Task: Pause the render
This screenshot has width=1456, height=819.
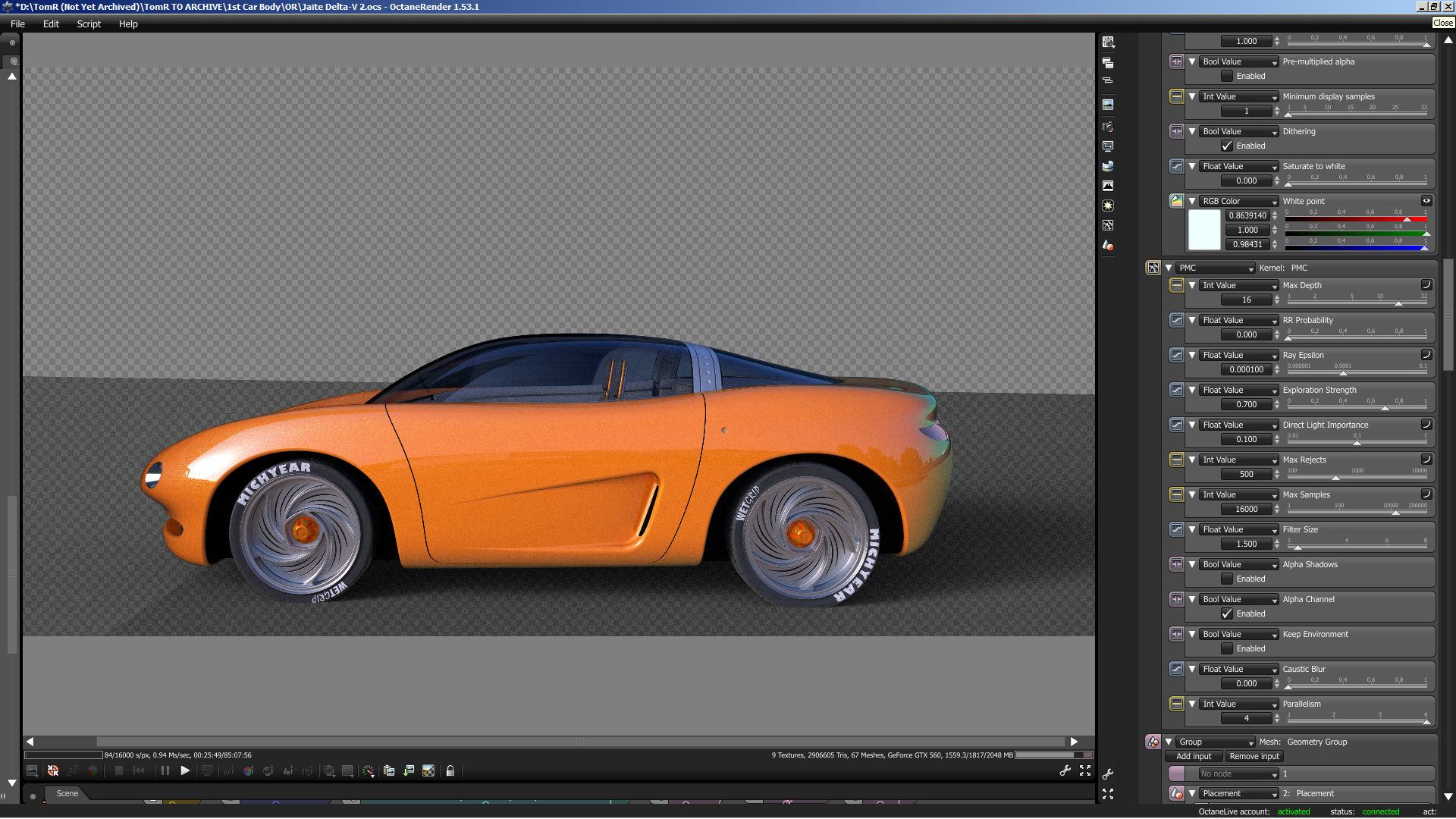Action: coord(165,770)
